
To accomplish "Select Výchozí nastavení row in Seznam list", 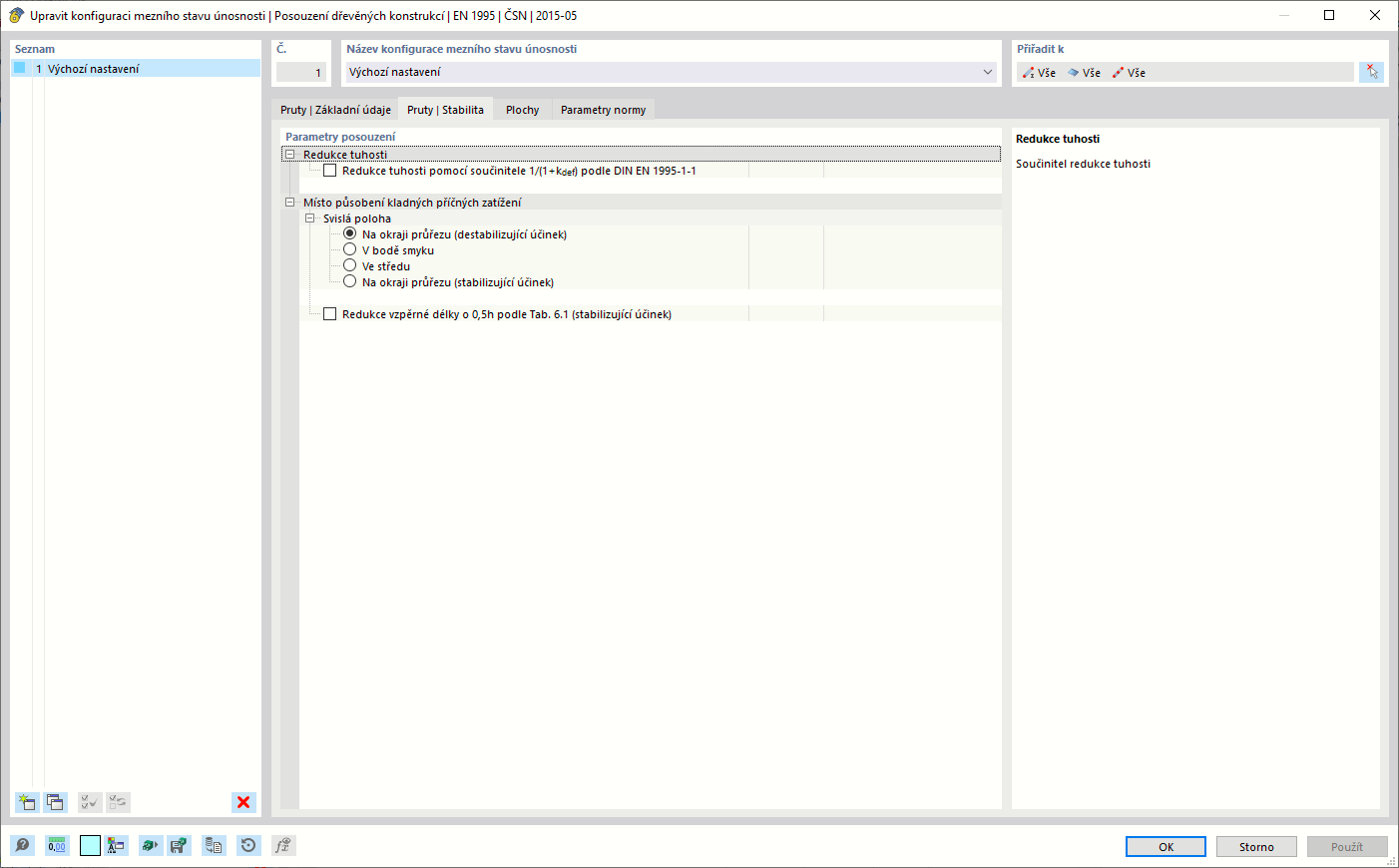I will [x=136, y=69].
